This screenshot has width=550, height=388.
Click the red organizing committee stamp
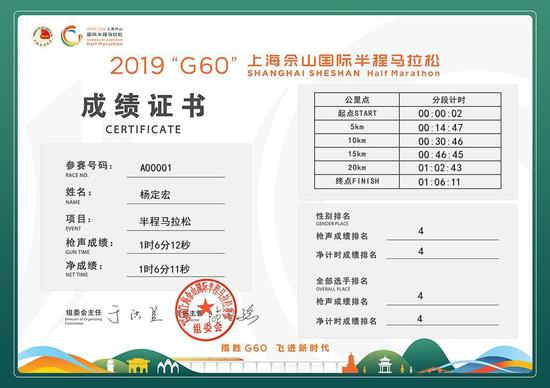tap(206, 310)
